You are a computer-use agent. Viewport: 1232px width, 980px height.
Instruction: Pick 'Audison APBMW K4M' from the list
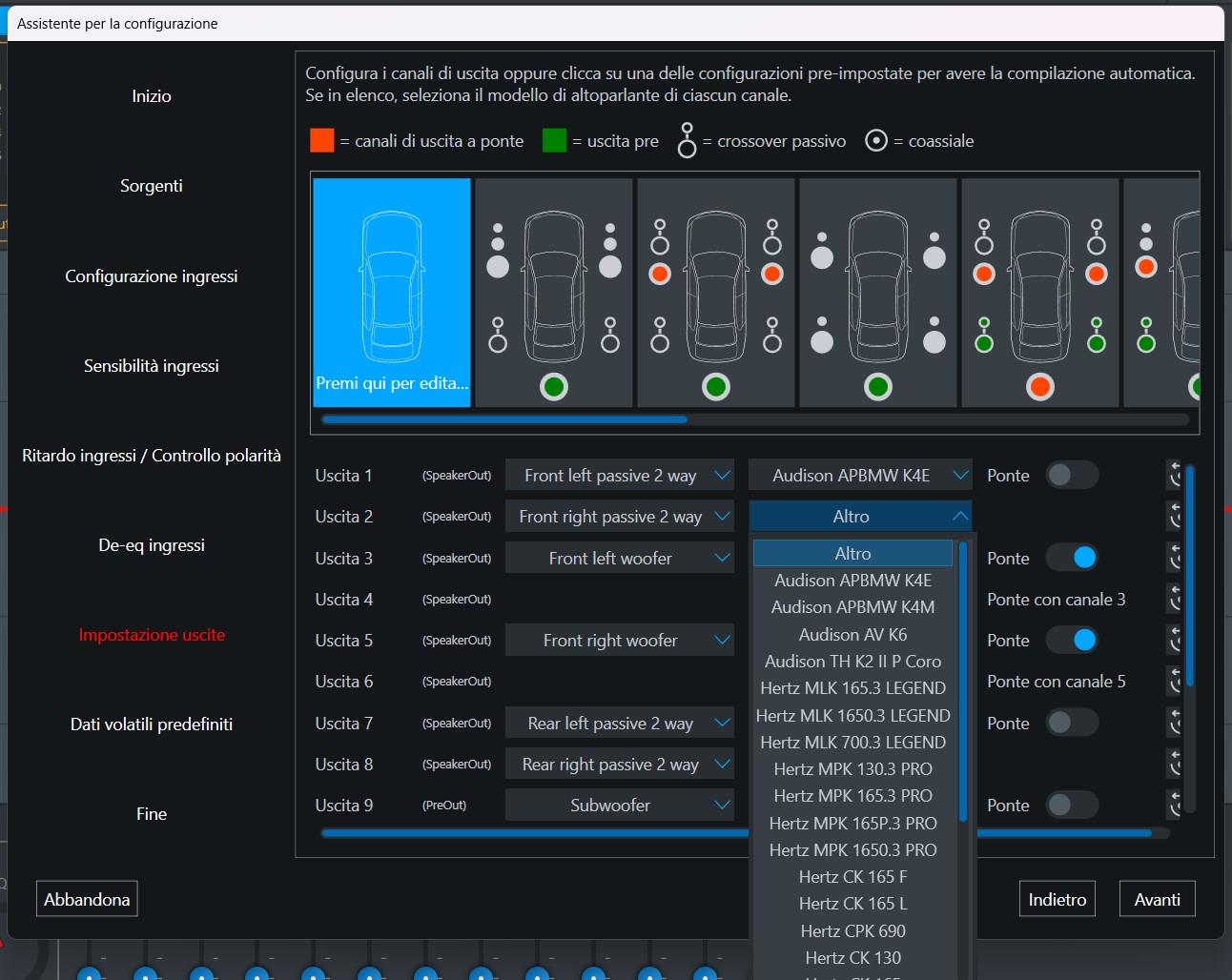(x=853, y=606)
